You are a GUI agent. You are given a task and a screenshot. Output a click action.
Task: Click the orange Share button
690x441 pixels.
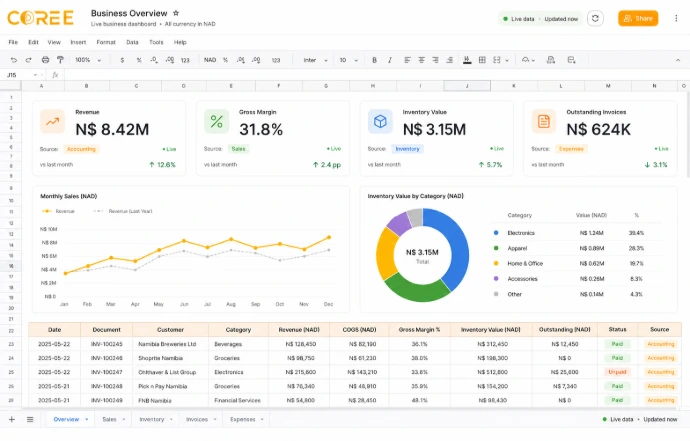(638, 18)
